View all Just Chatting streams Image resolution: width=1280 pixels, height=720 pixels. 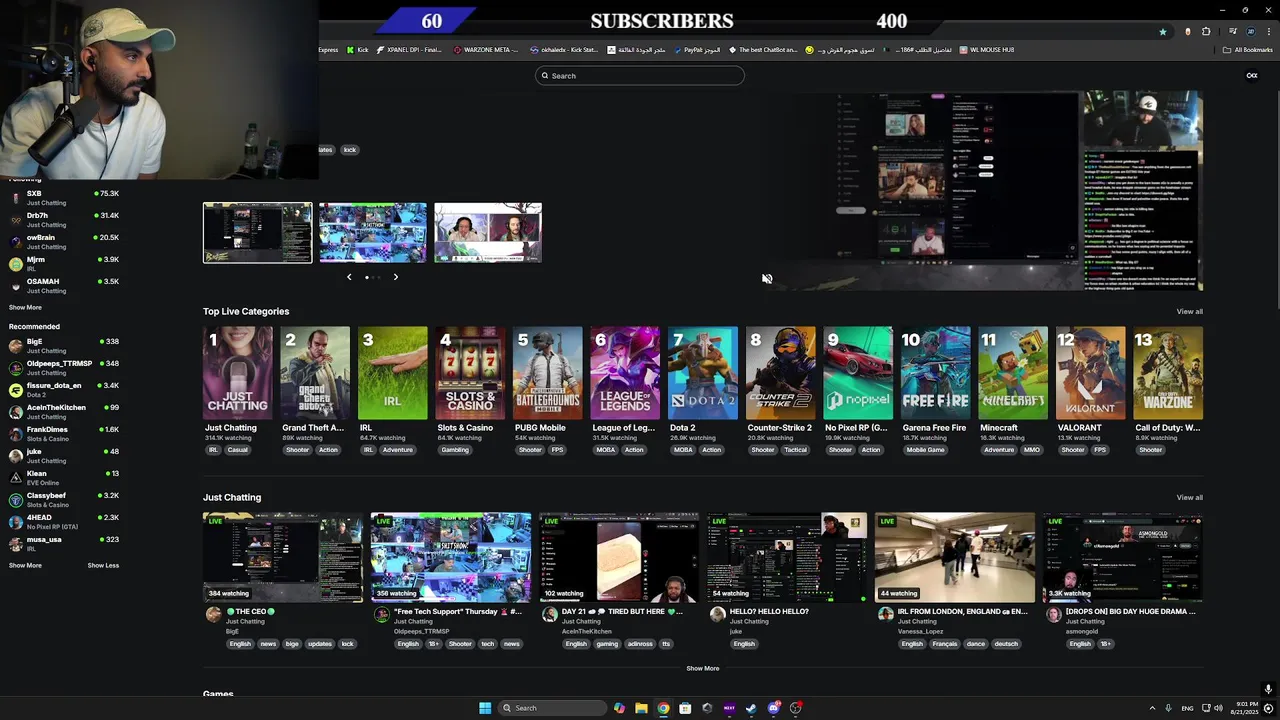click(x=1189, y=498)
